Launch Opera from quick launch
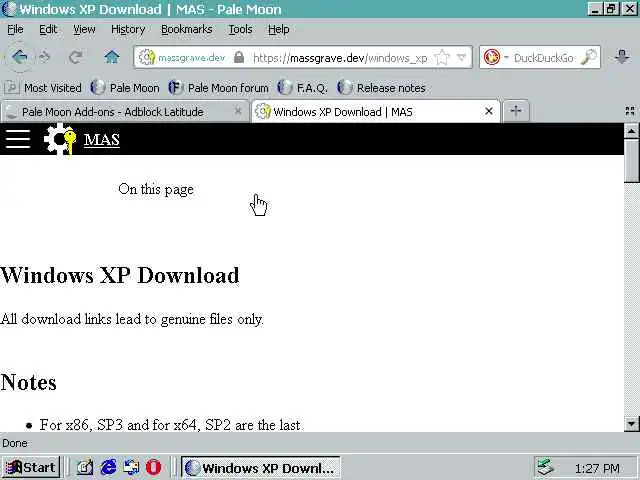640x480 pixels. click(153, 467)
